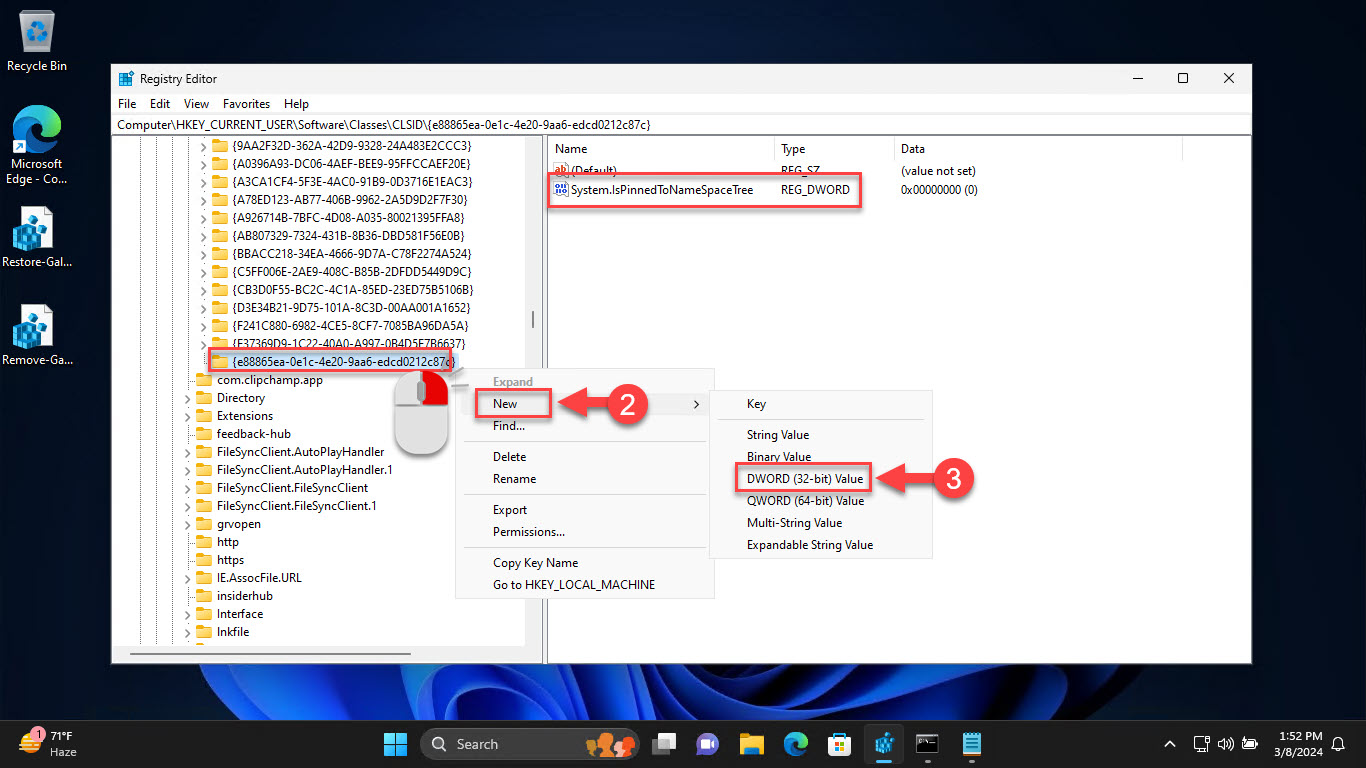Click the feedback-hub folder icon
1366x768 pixels.
coord(204,434)
